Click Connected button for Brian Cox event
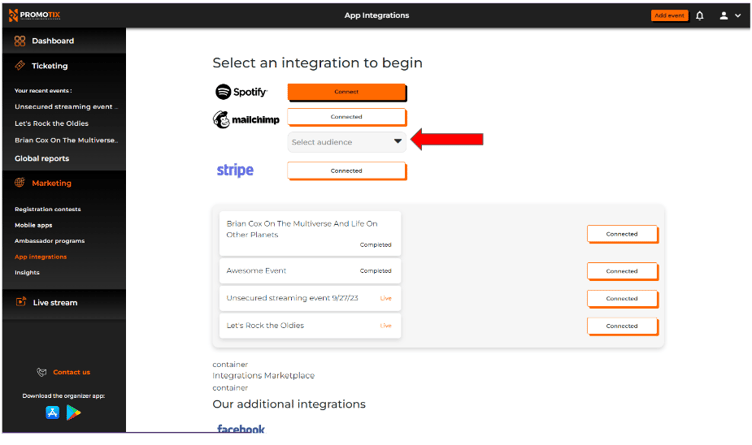The image size is (752, 445). (x=623, y=234)
